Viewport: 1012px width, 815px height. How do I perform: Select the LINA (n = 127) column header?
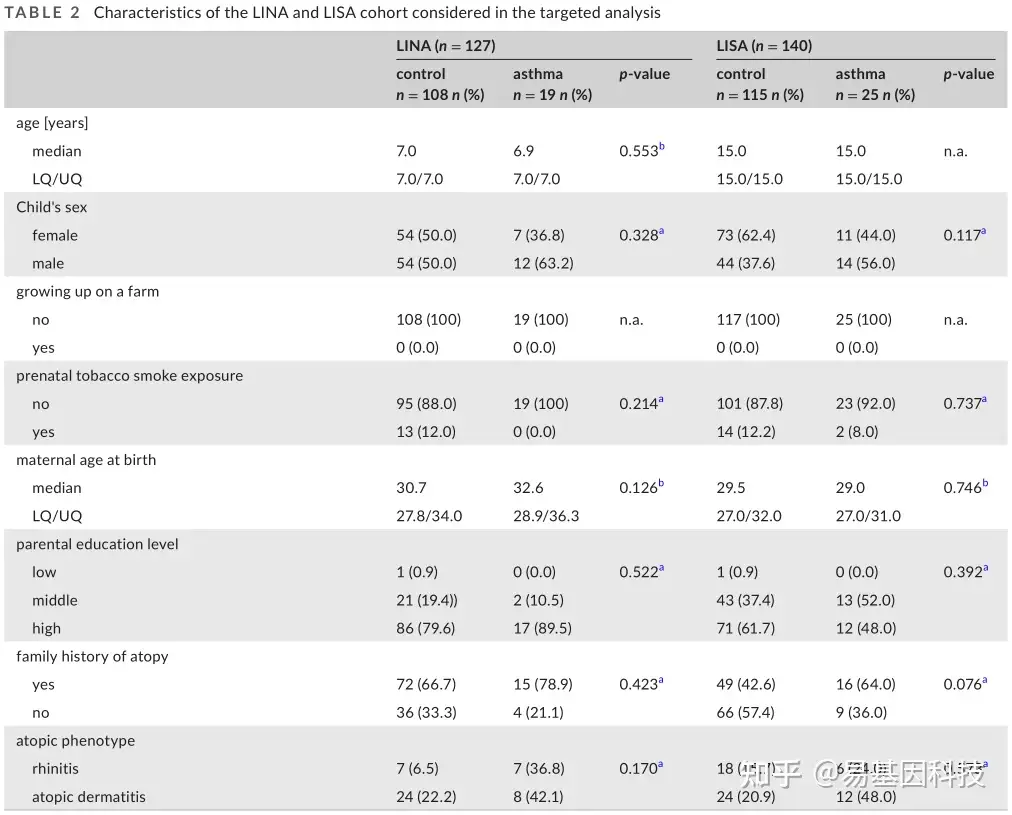pos(445,46)
